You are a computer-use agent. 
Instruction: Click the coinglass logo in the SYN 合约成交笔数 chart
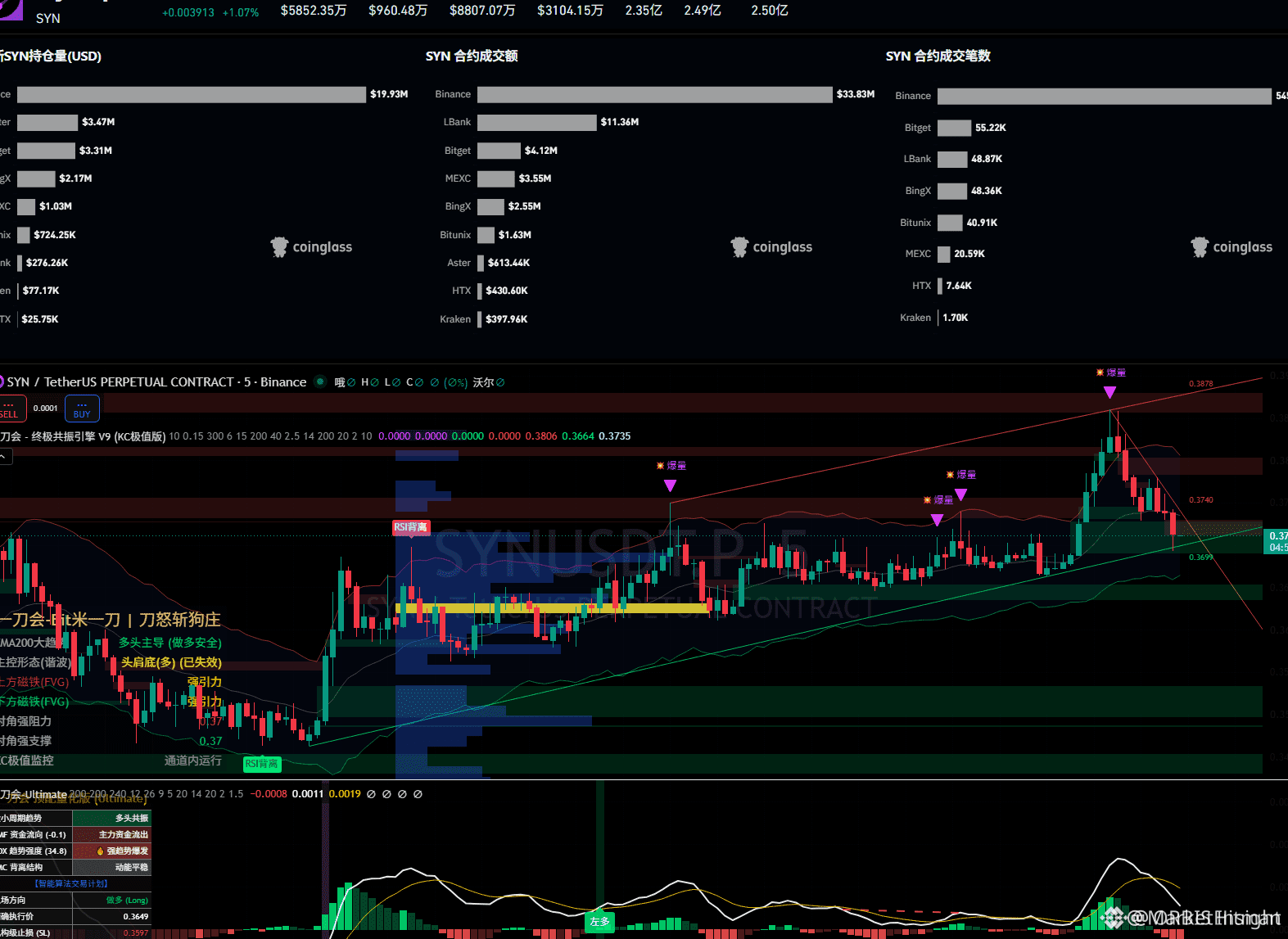(1232, 247)
